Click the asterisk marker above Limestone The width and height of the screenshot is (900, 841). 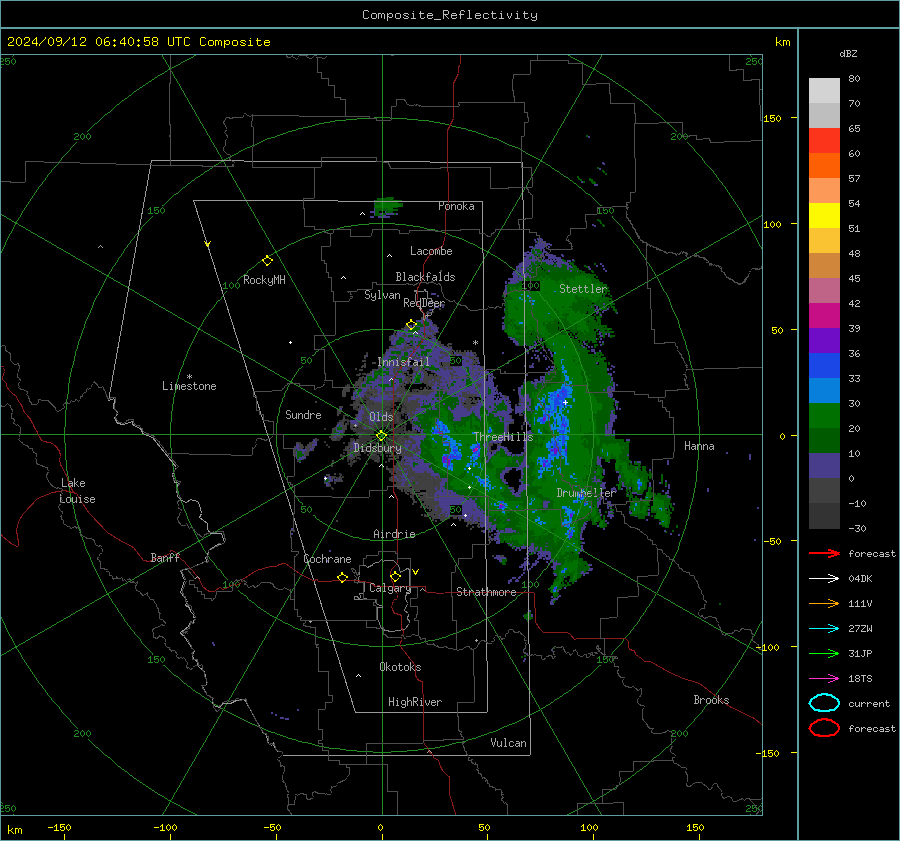[189, 377]
